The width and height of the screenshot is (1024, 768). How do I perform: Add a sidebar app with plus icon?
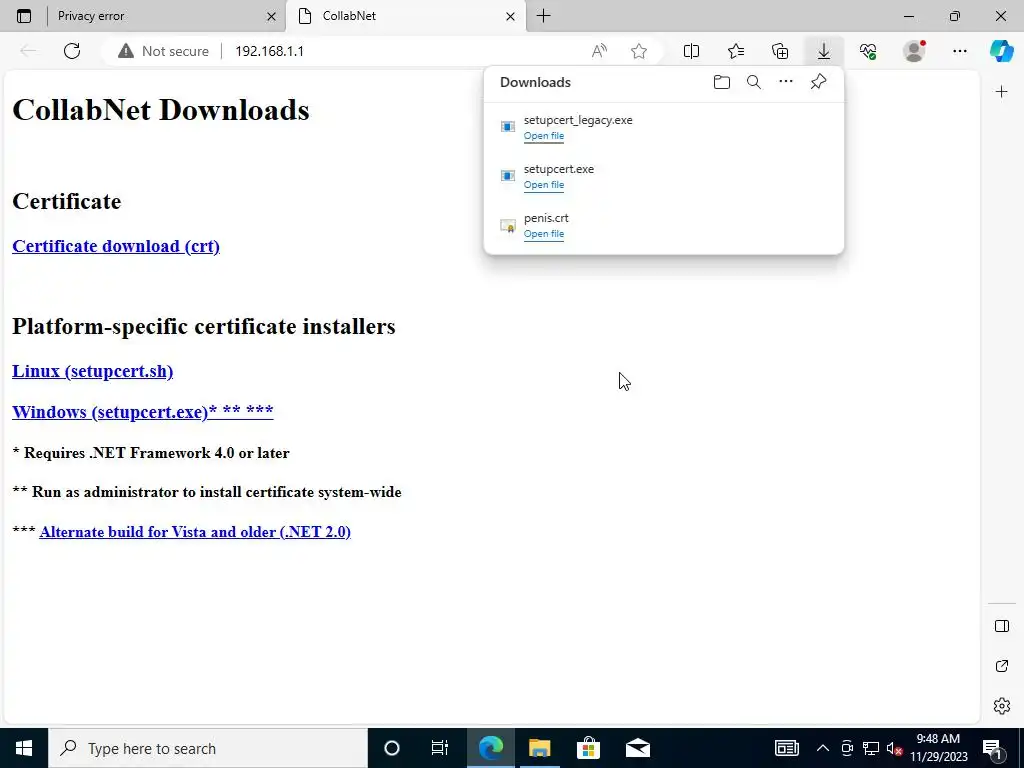point(1001,91)
